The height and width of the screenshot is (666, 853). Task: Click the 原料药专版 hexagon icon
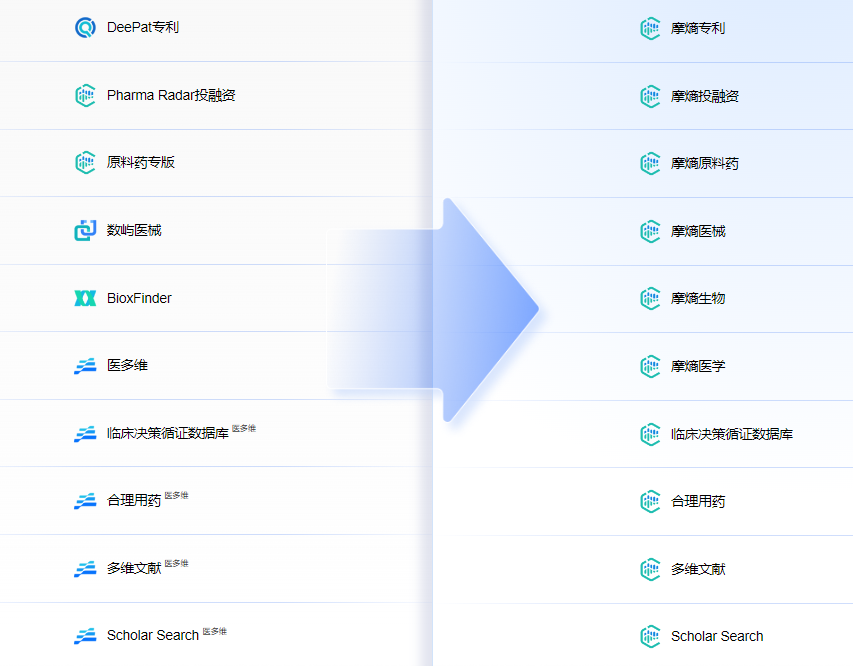click(x=85, y=163)
